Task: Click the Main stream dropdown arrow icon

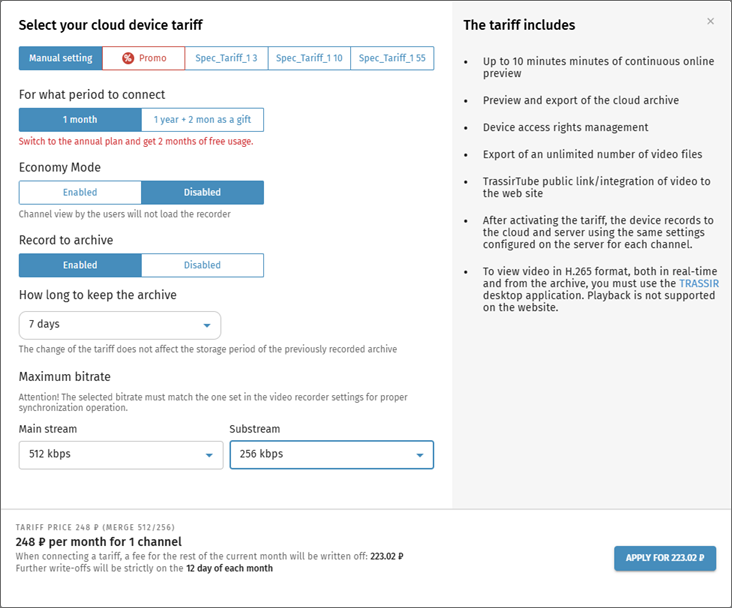Action: (209, 455)
